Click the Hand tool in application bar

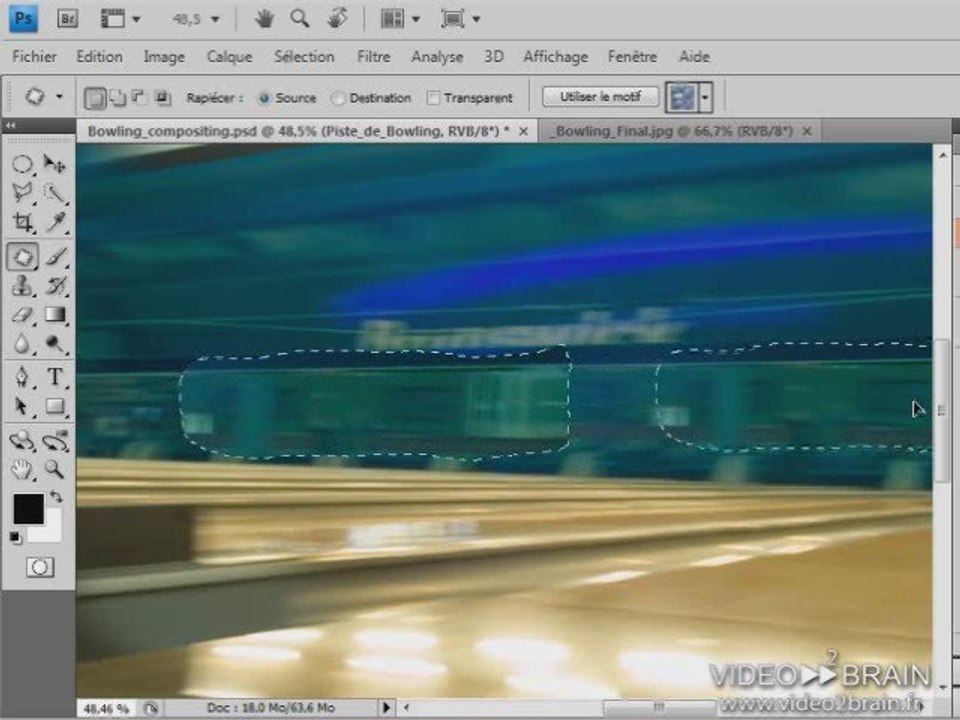(264, 19)
